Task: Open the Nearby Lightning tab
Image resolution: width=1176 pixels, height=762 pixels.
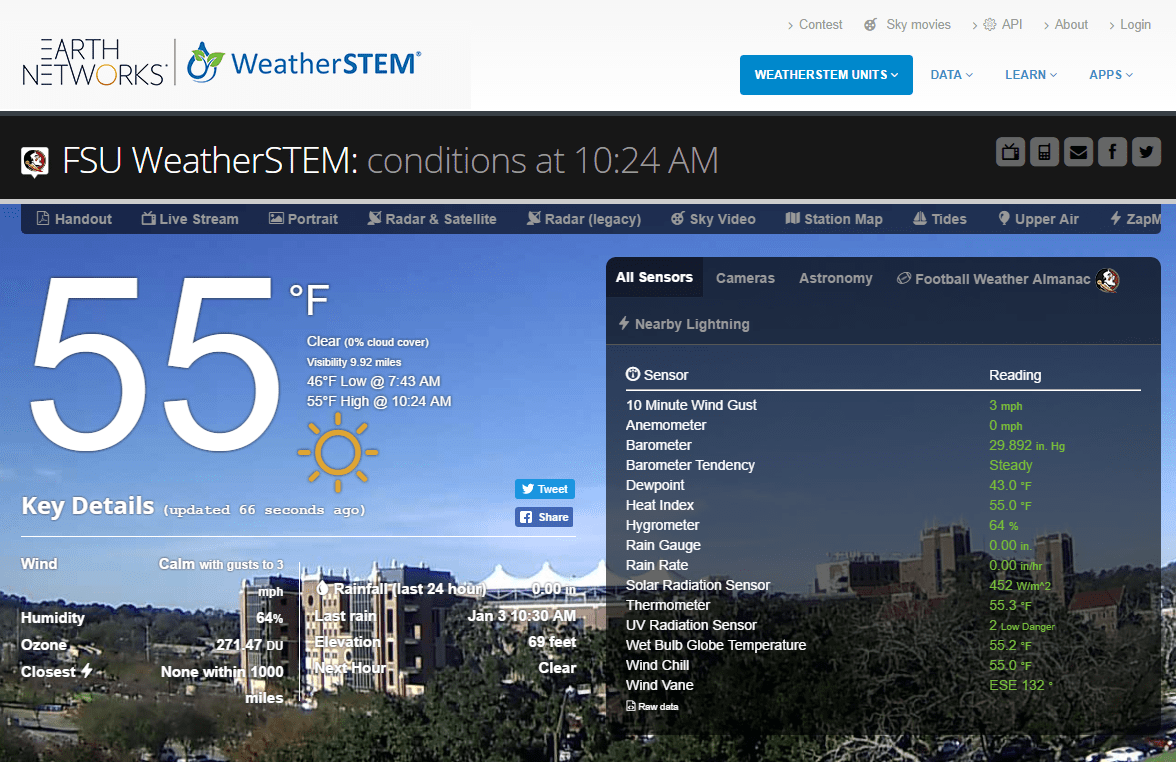Action: pyautogui.click(x=684, y=324)
